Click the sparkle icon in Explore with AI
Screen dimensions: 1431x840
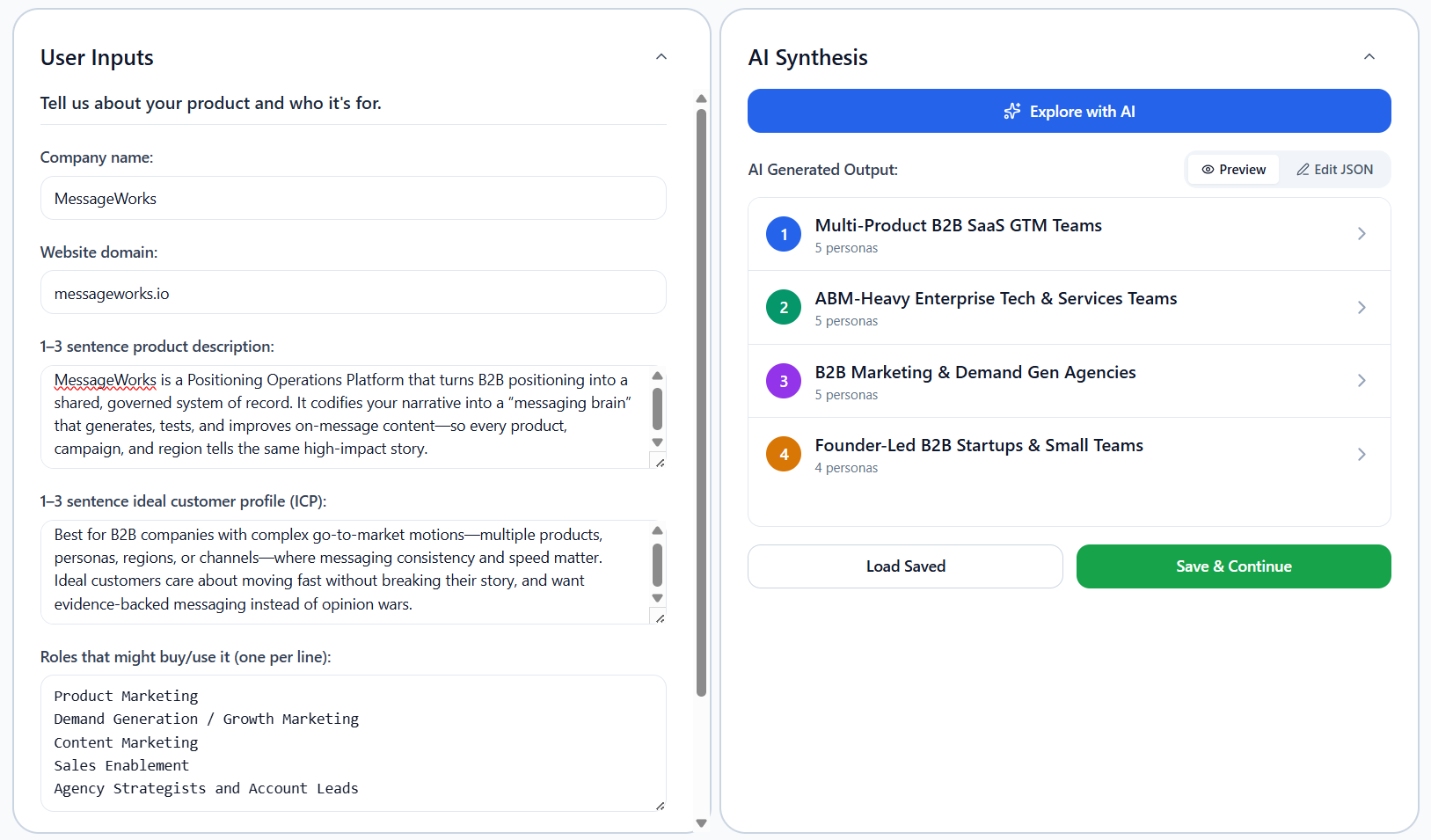1012,112
